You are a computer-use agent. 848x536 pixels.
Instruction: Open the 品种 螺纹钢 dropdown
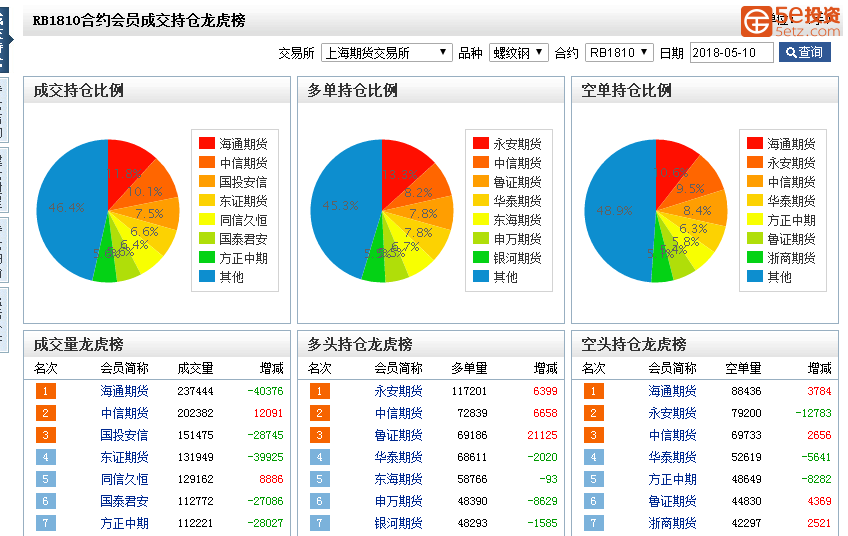pos(519,52)
